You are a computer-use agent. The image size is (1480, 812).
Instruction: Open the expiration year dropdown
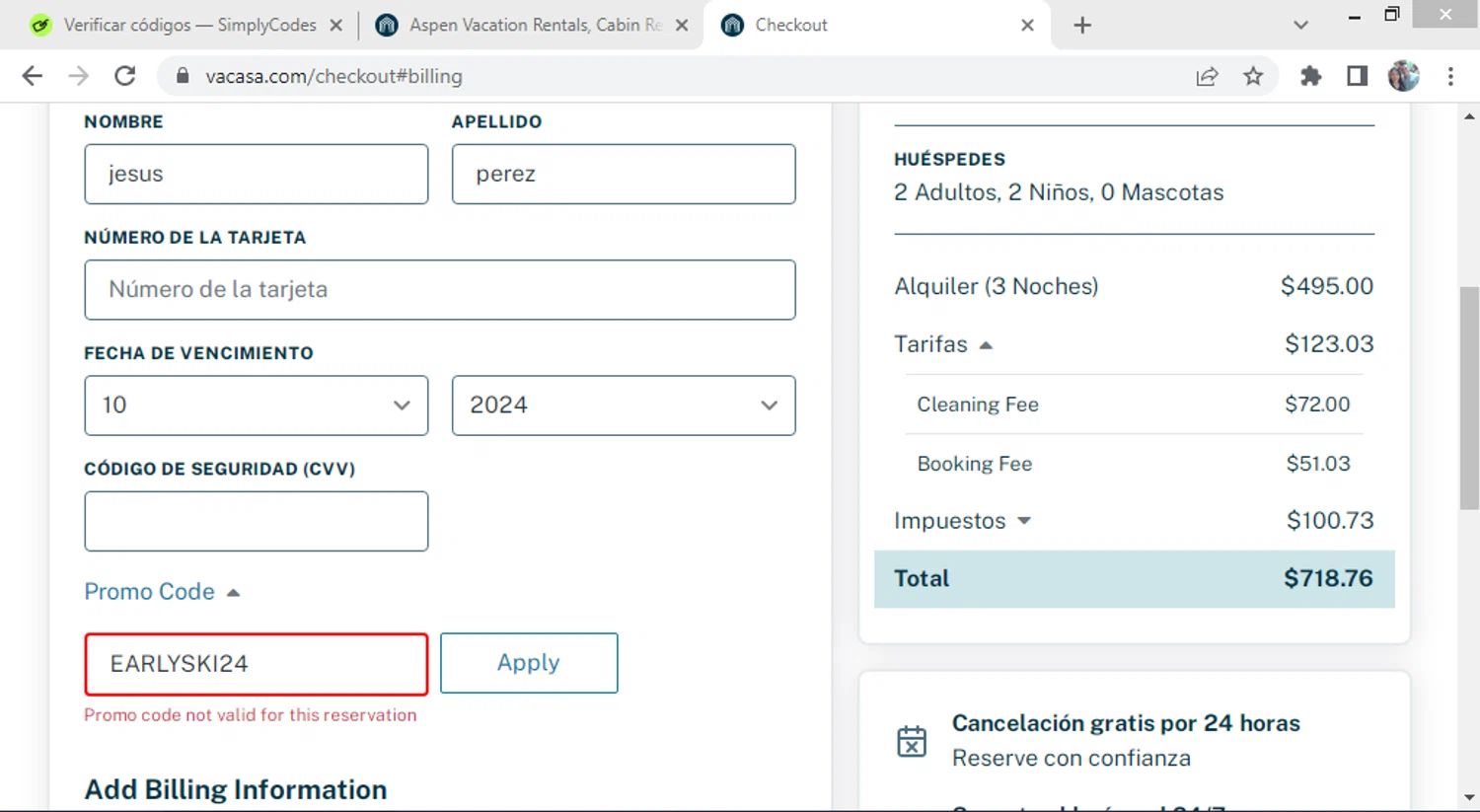tap(623, 406)
